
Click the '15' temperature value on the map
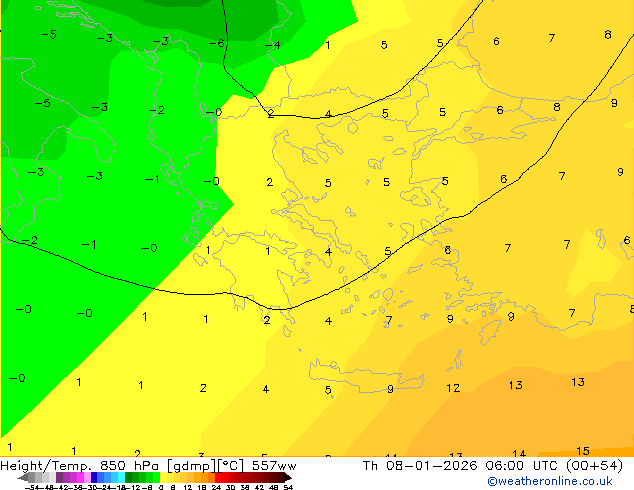point(583,451)
